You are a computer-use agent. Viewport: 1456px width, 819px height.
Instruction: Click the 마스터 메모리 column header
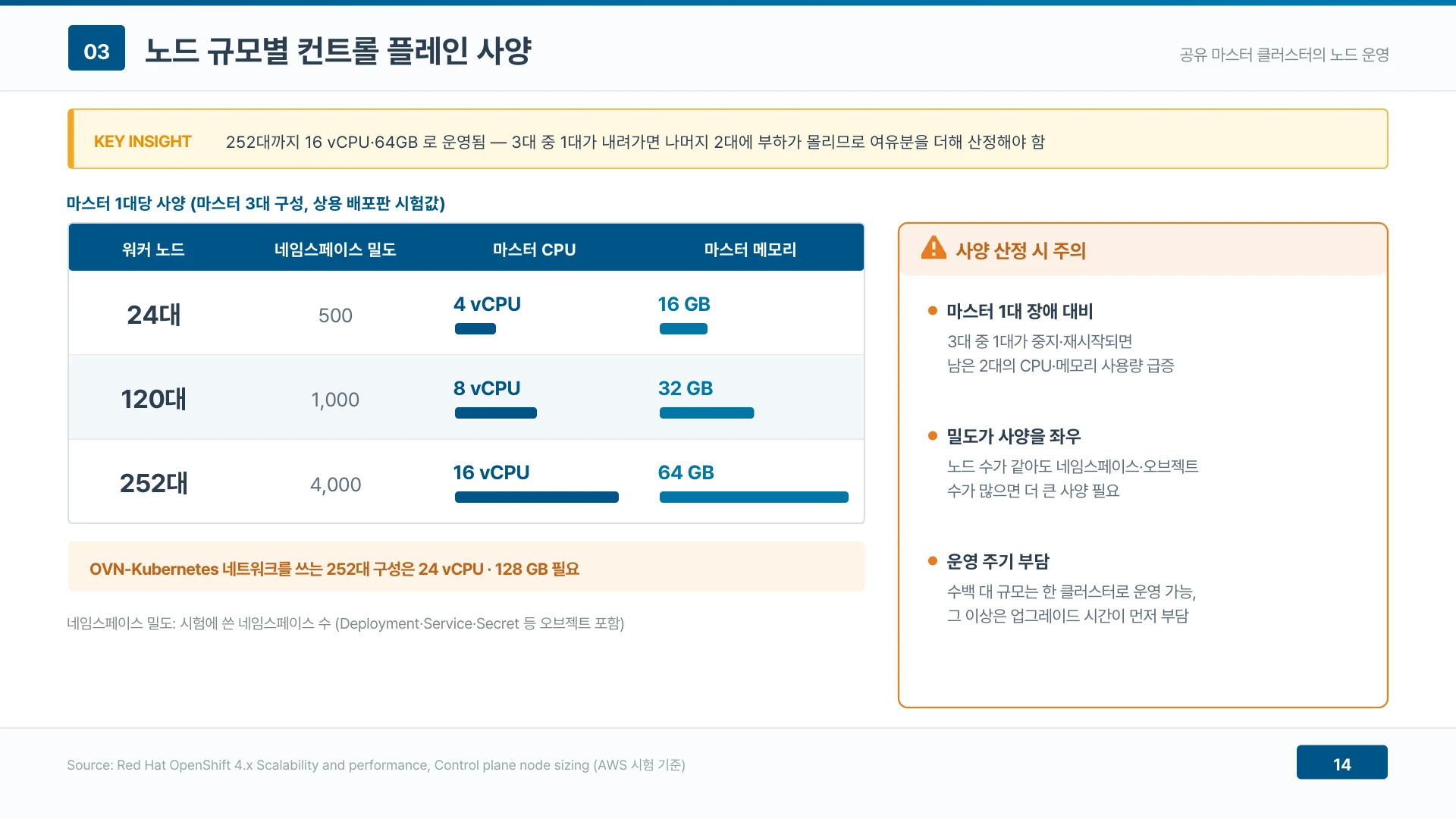(x=750, y=249)
